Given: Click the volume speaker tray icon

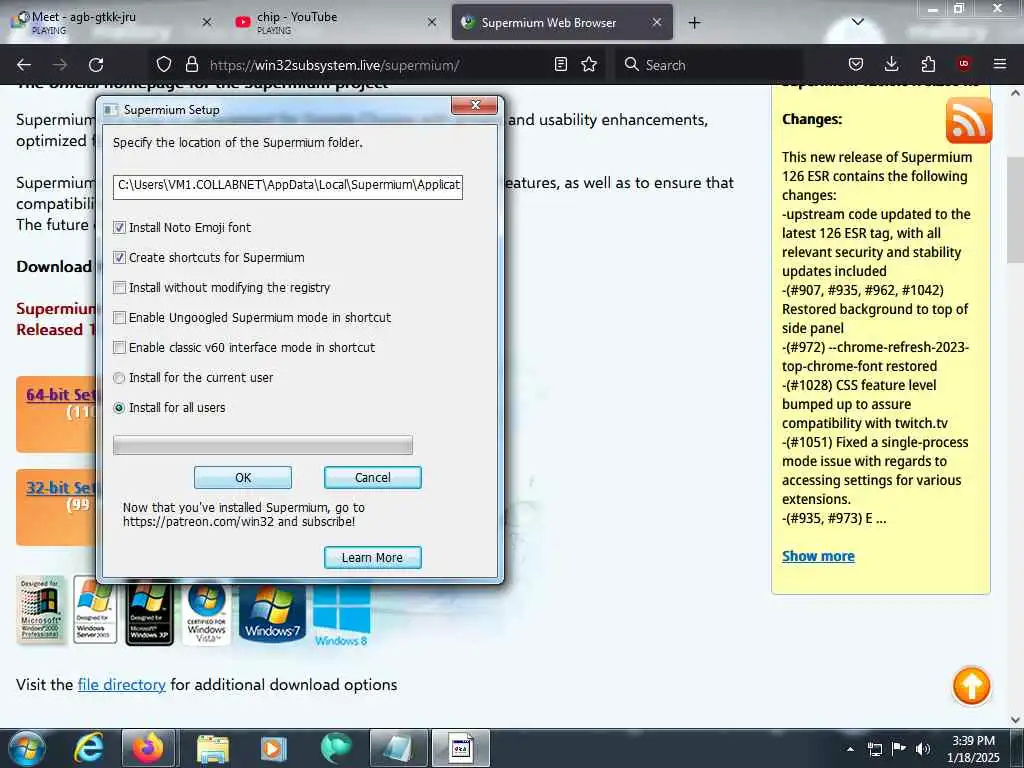Looking at the screenshot, I should pyautogui.click(x=923, y=749).
